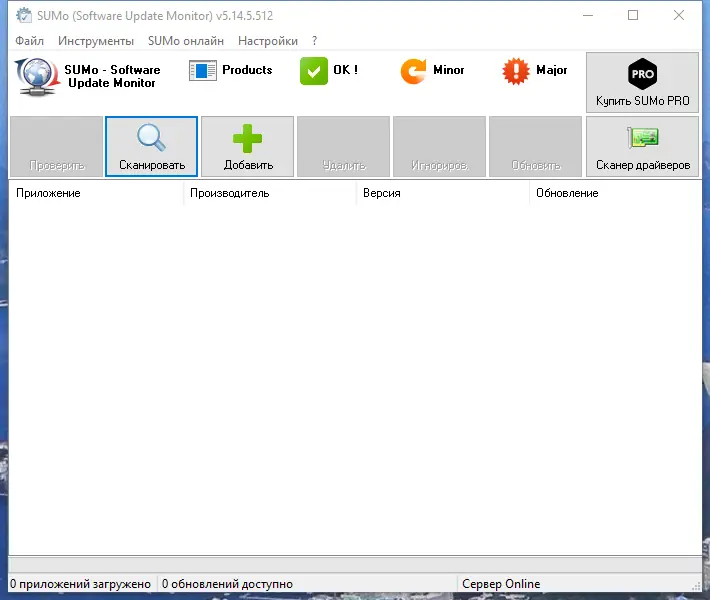Sort by Обновление column header

(615, 193)
